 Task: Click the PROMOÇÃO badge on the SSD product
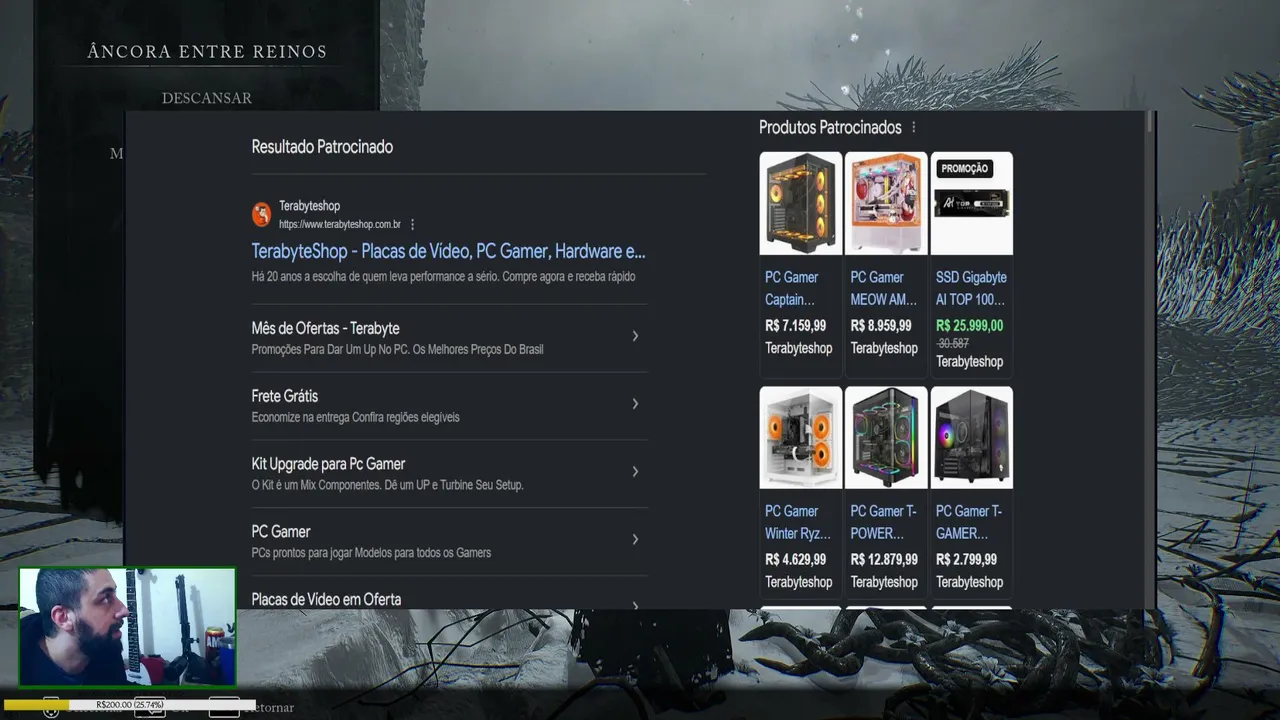click(x=965, y=168)
